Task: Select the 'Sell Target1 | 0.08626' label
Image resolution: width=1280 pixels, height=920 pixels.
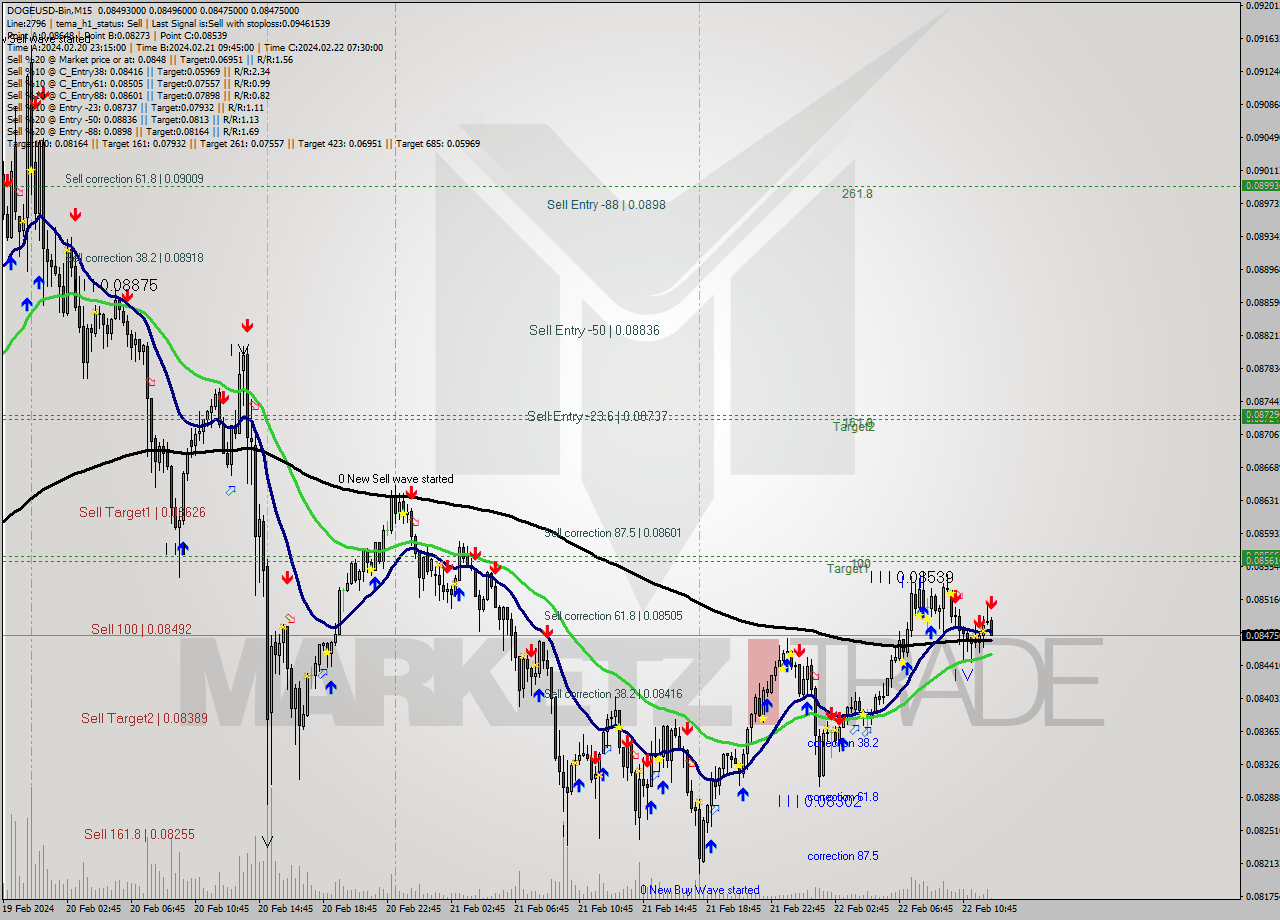Action: (142, 513)
